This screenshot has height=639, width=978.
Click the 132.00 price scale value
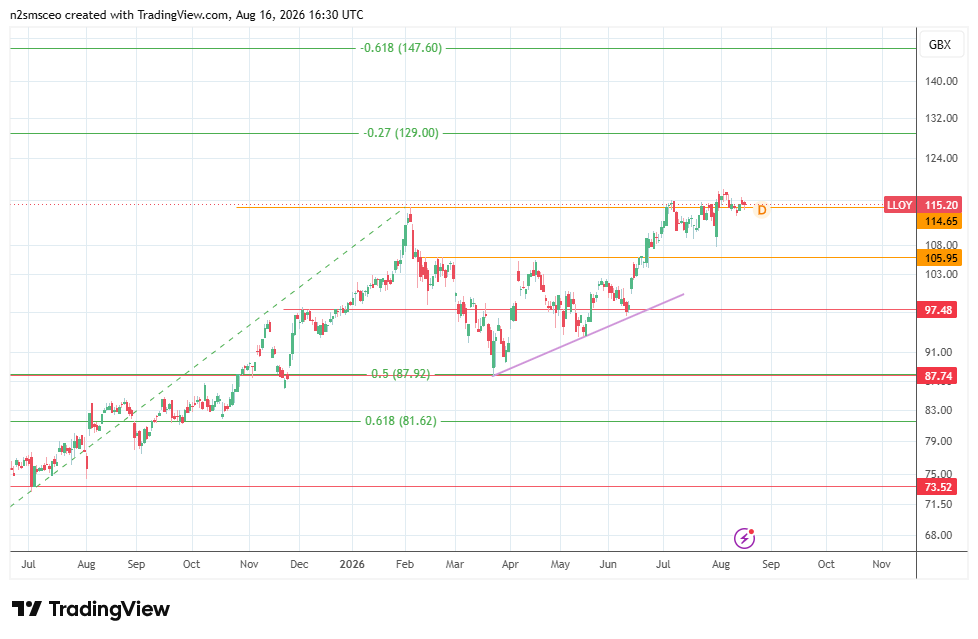(941, 118)
